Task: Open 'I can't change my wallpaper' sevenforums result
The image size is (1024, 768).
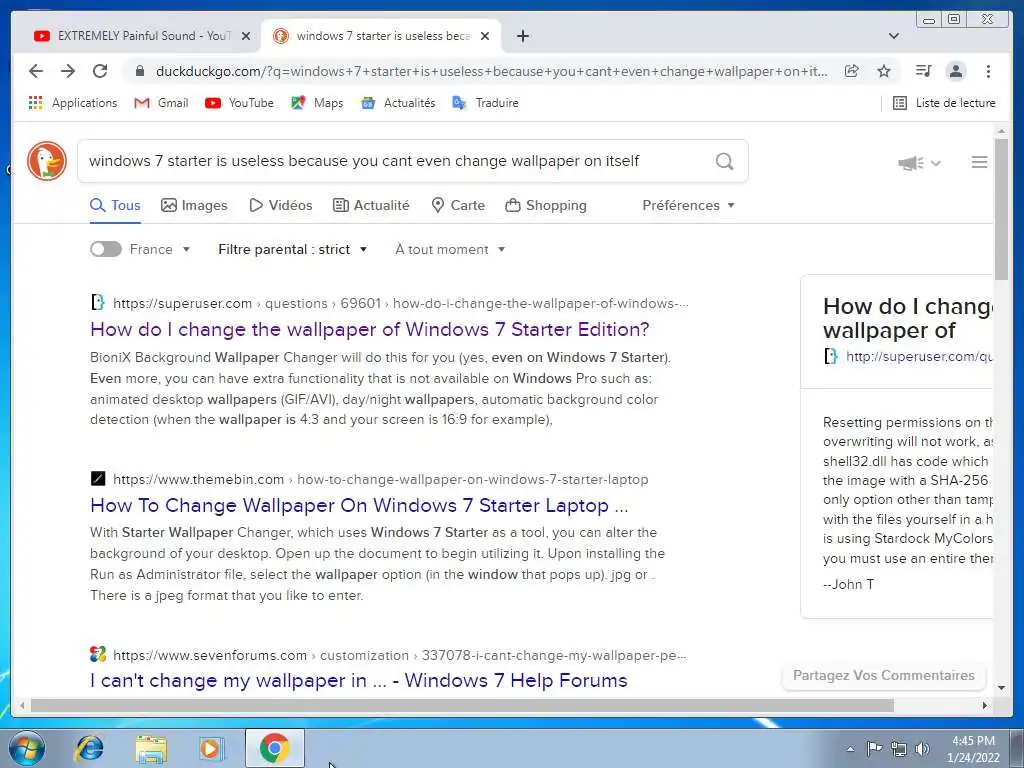Action: 359,680
